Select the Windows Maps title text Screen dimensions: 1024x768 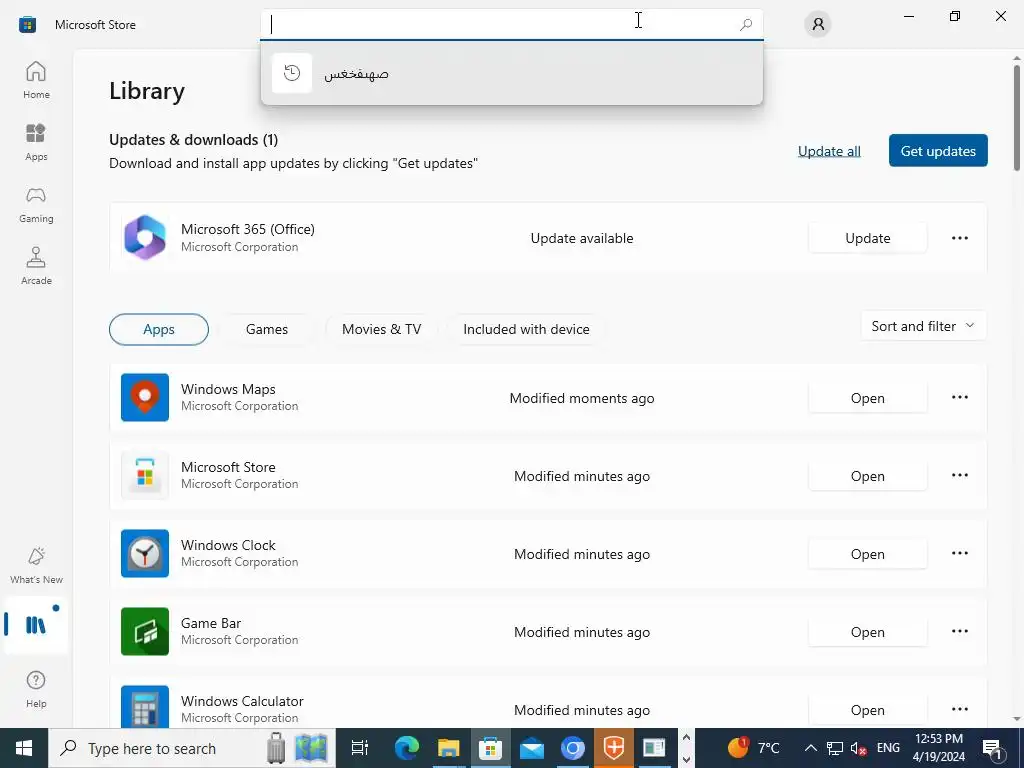pyautogui.click(x=228, y=389)
